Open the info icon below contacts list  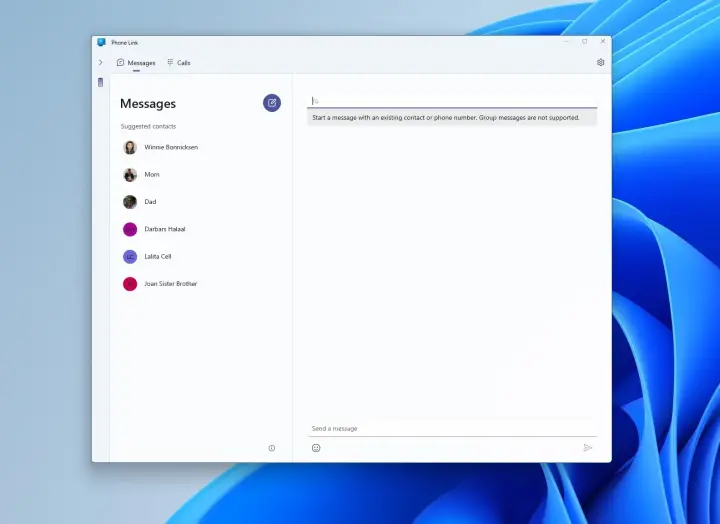pyautogui.click(x=272, y=448)
